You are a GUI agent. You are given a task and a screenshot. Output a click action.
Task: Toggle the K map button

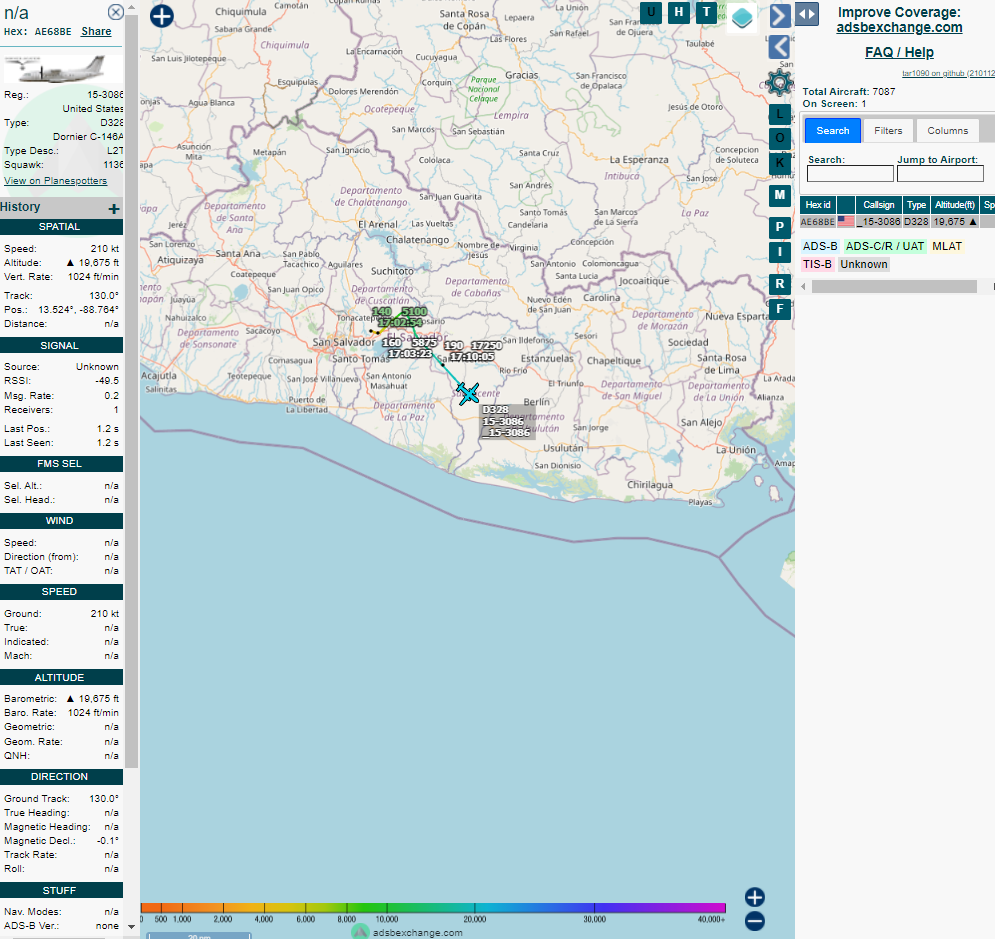(x=780, y=162)
